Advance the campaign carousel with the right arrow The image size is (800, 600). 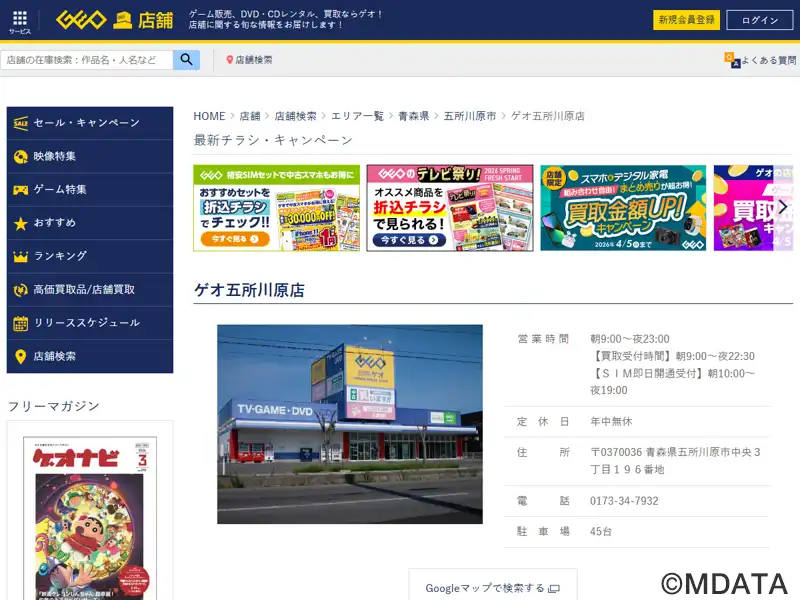click(x=783, y=207)
